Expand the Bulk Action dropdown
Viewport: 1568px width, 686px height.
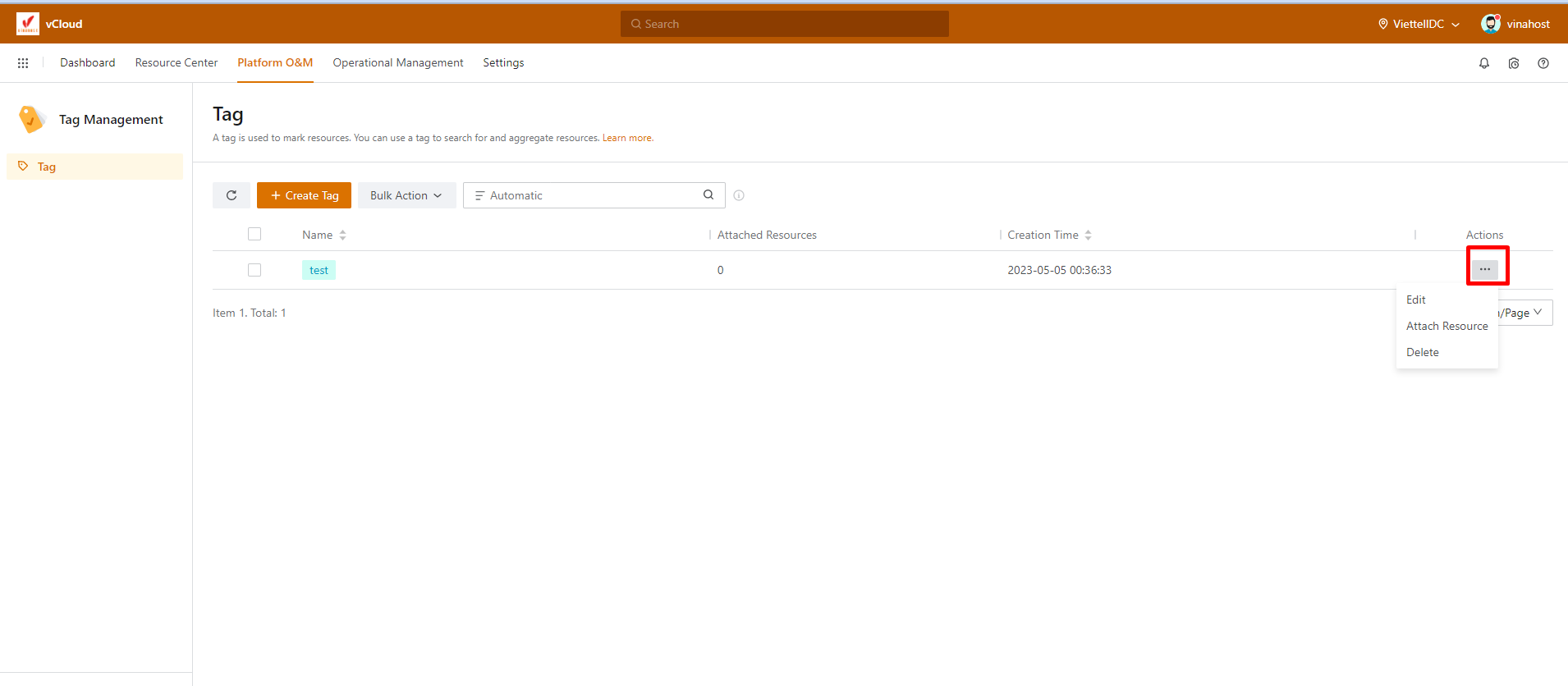point(406,195)
